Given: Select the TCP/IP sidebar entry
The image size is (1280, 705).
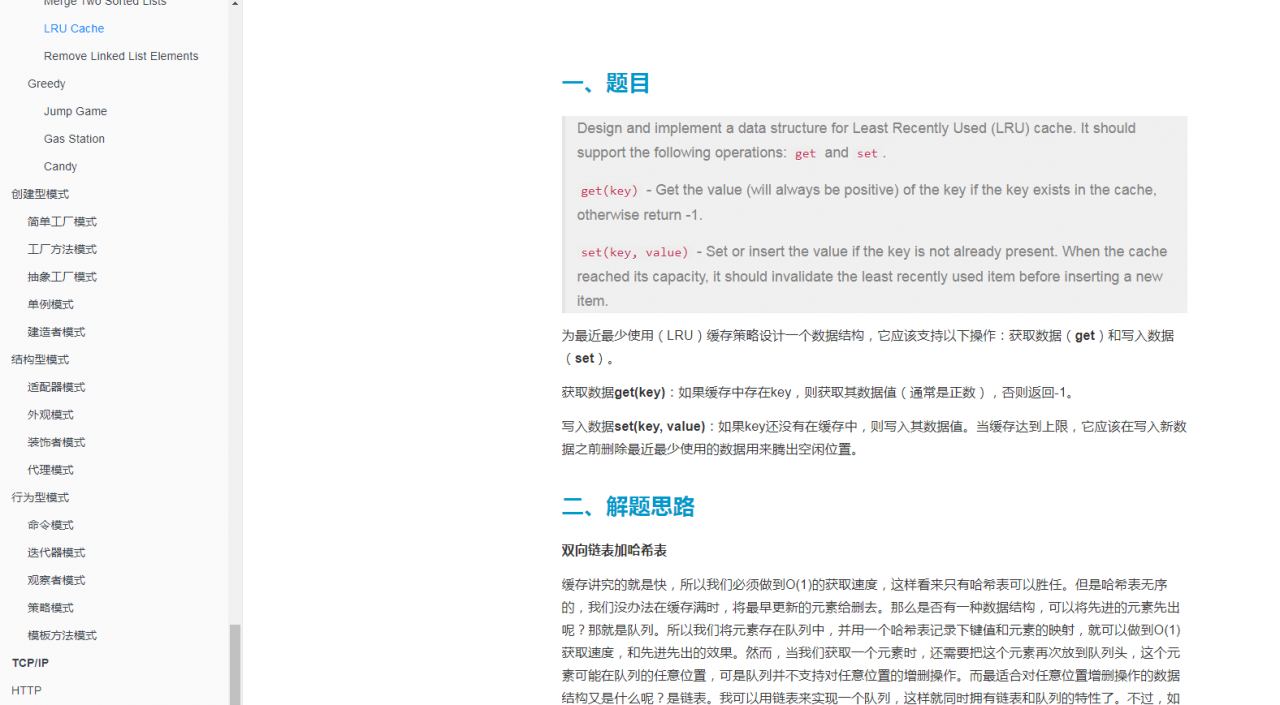Looking at the screenshot, I should coord(30,663).
